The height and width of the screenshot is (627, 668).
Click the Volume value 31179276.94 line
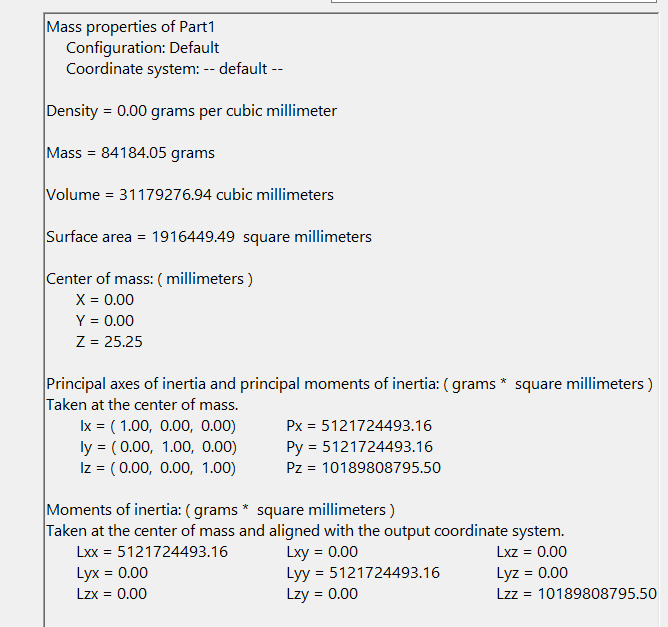click(190, 195)
